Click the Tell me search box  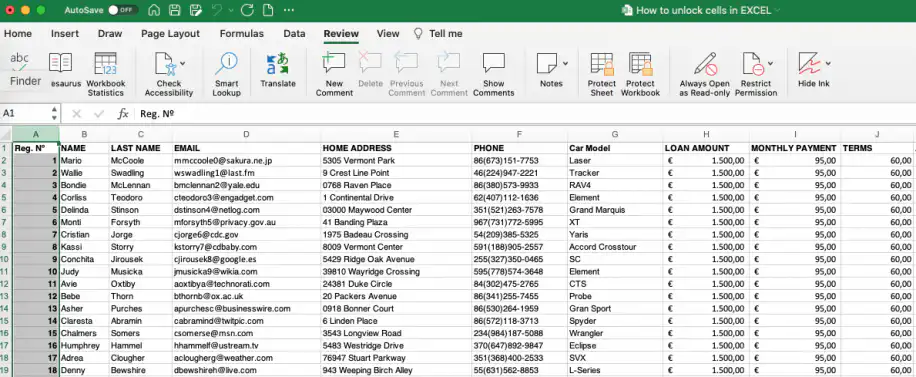[438, 34]
